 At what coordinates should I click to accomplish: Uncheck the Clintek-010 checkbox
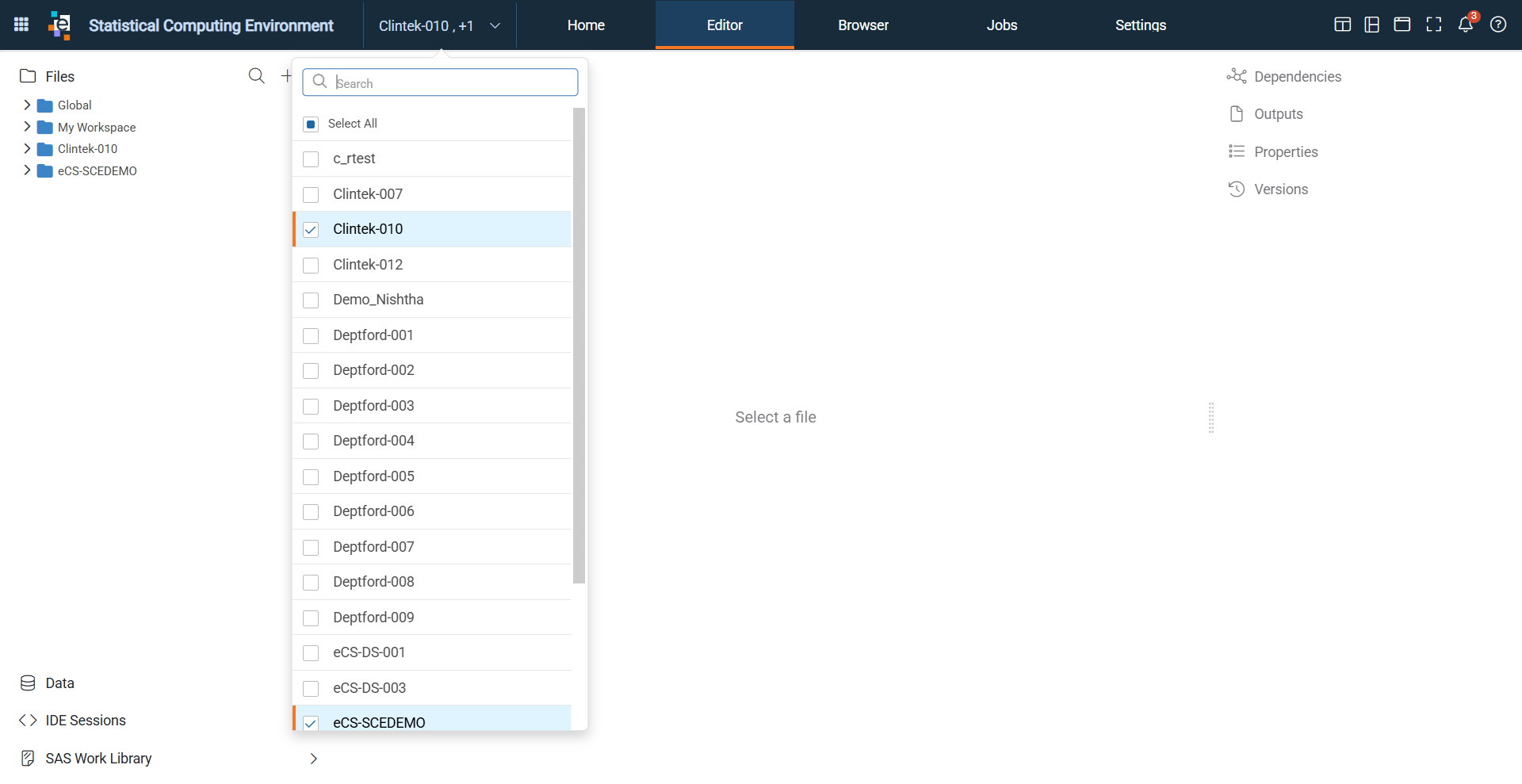point(311,230)
